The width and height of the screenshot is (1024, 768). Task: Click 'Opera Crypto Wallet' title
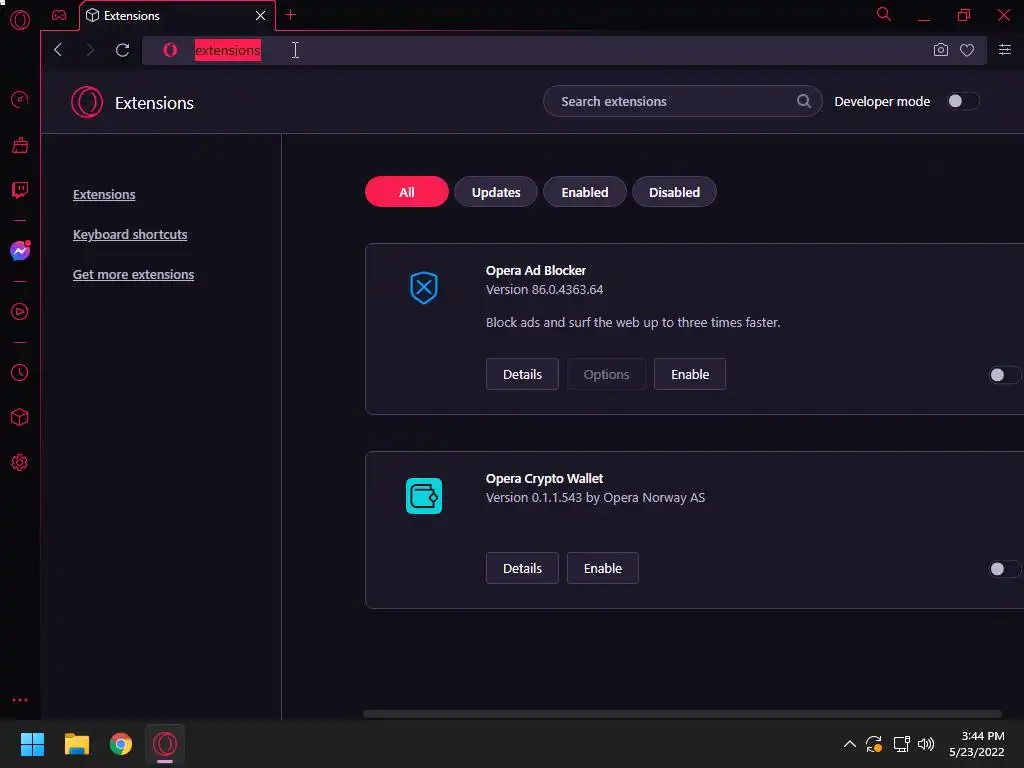click(545, 479)
